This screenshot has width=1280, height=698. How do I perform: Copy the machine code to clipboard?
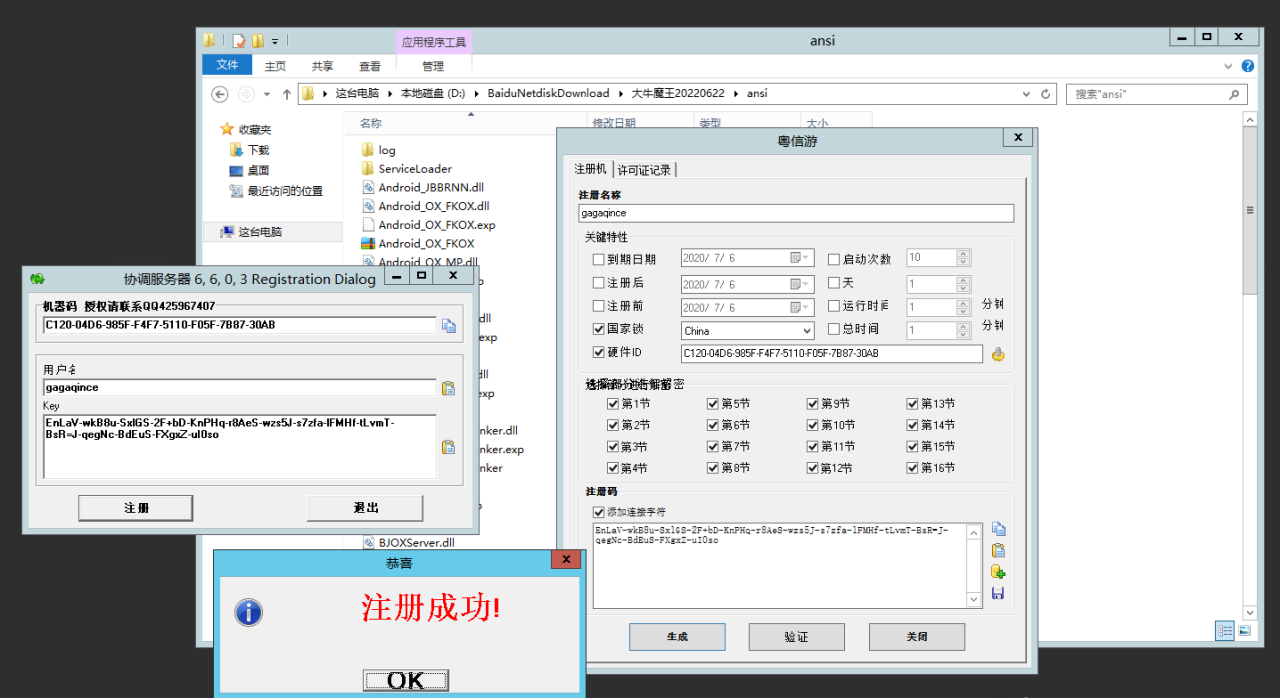(448, 326)
